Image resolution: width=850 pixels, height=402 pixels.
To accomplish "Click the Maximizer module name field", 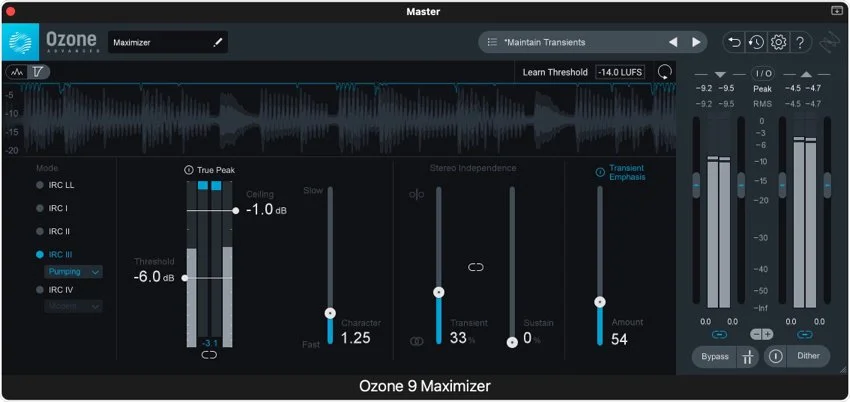I will click(168, 42).
